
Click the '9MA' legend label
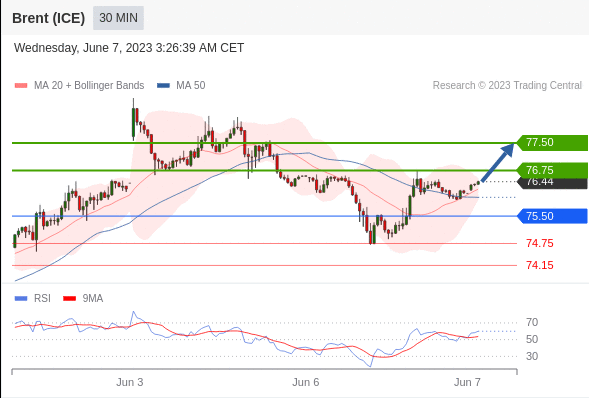coord(93,298)
